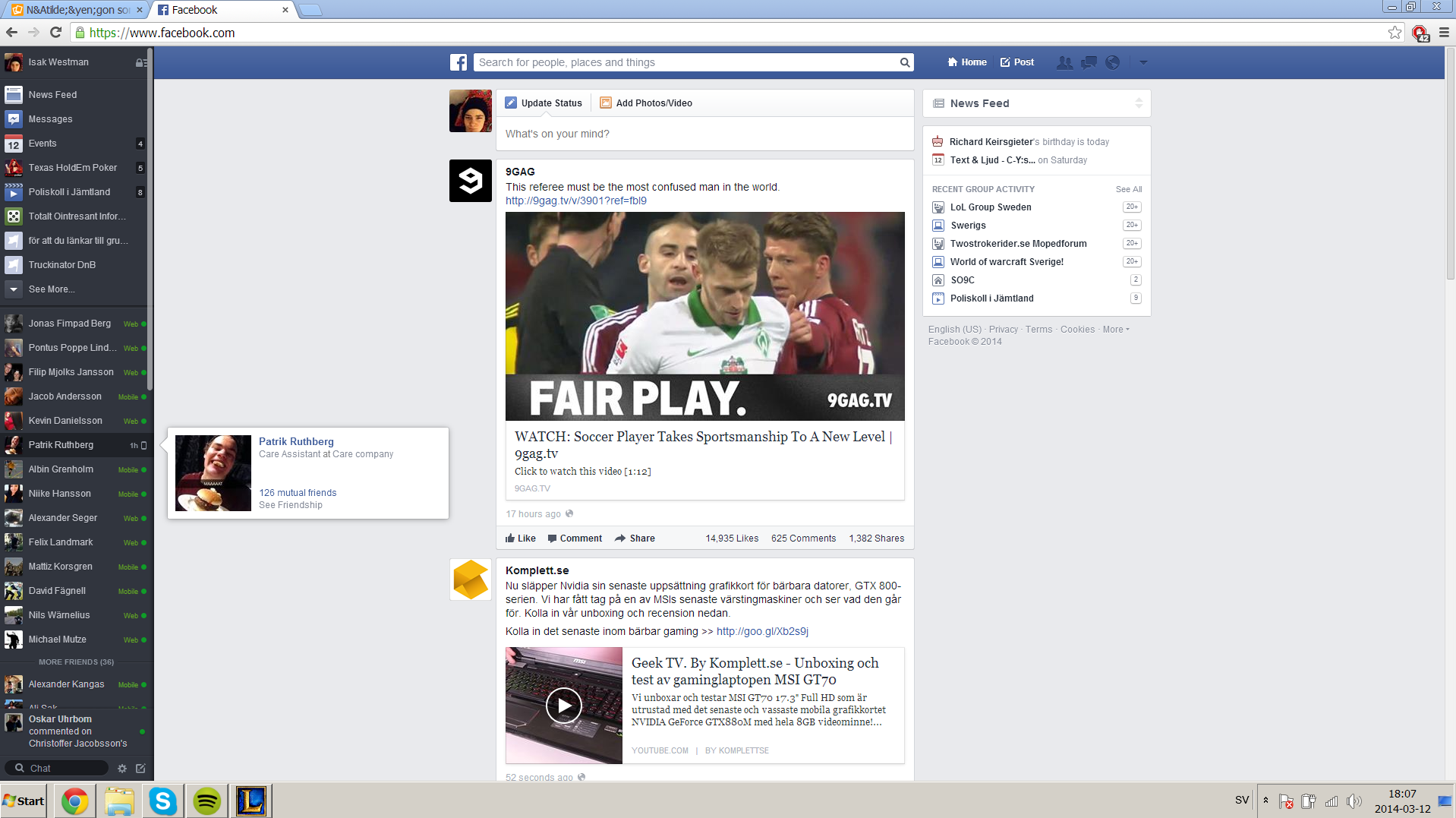Click the Facebook logo icon in header
1456x818 pixels.
click(x=459, y=62)
